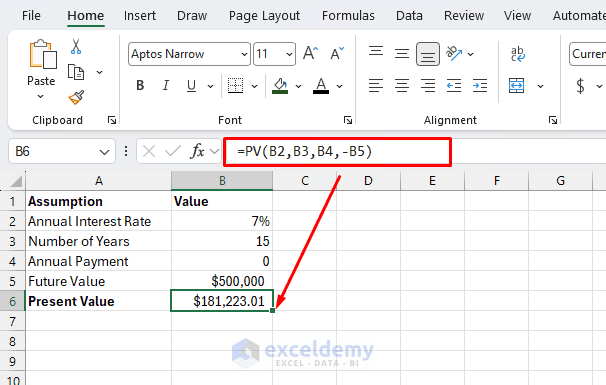Open Font settings dialog launcher
Screen dimensions: 606x385
348,120
